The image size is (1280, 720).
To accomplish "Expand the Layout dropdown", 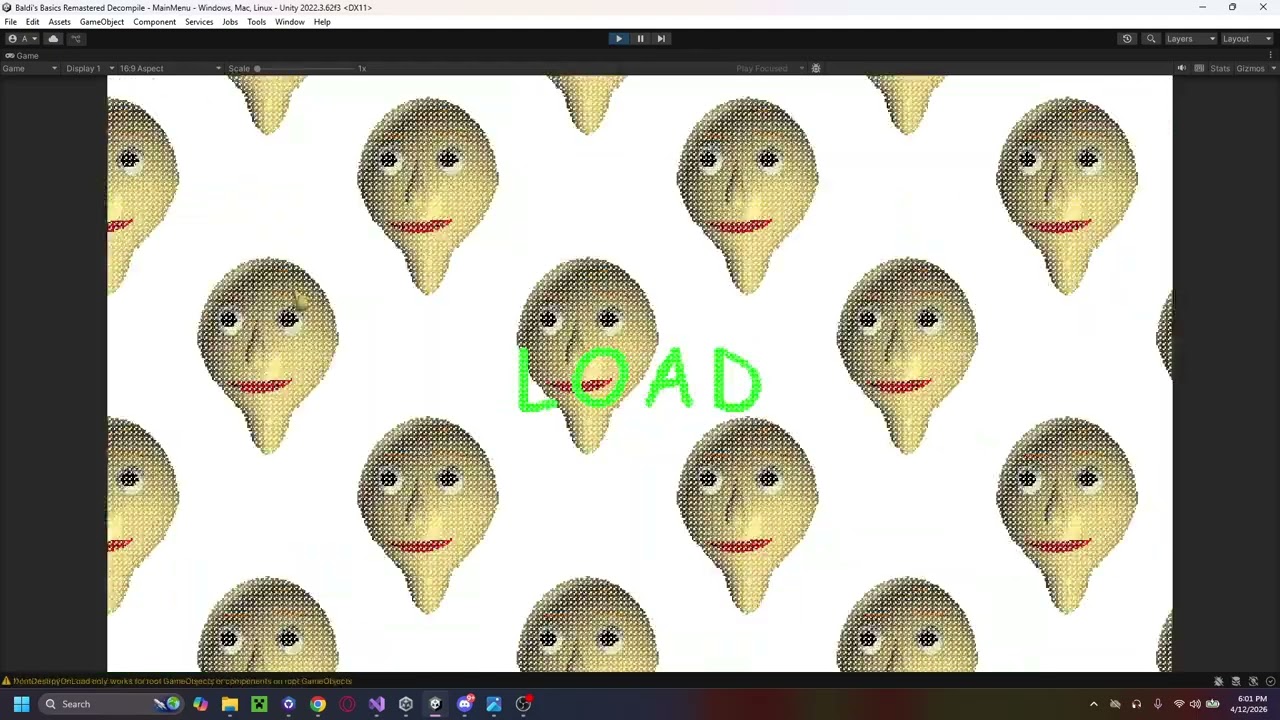I will click(x=1246, y=39).
